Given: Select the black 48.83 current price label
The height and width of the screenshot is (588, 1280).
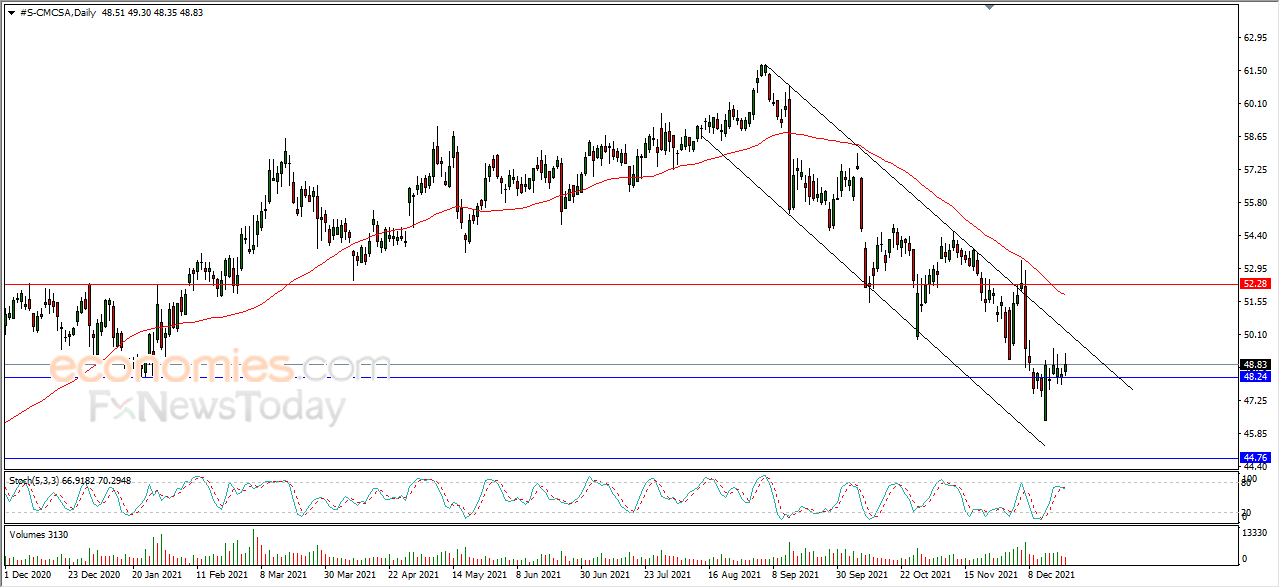Looking at the screenshot, I should coord(1254,365).
